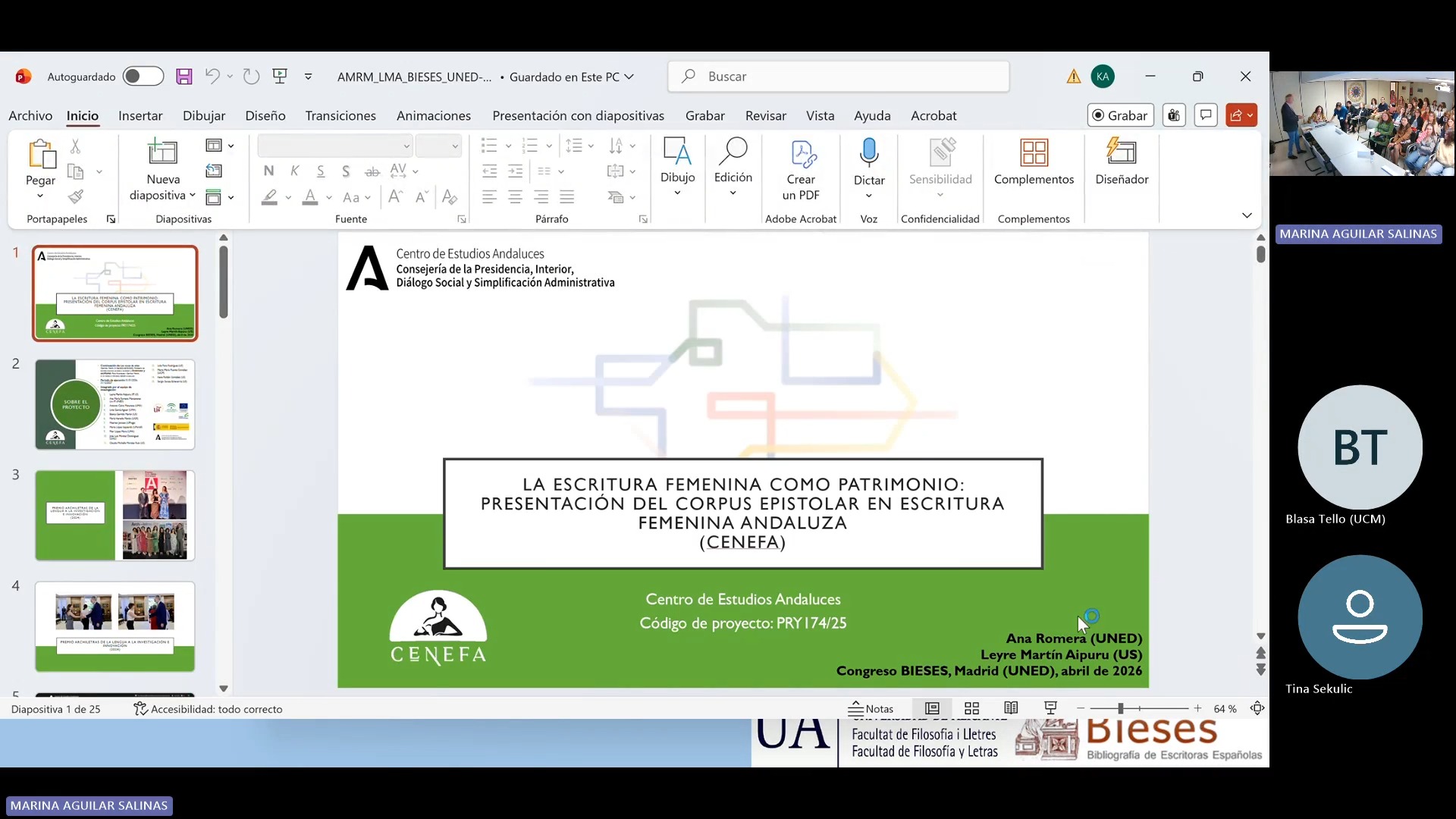1456x819 pixels.
Task: Expand font color dropdown arrow
Action: pos(328,197)
